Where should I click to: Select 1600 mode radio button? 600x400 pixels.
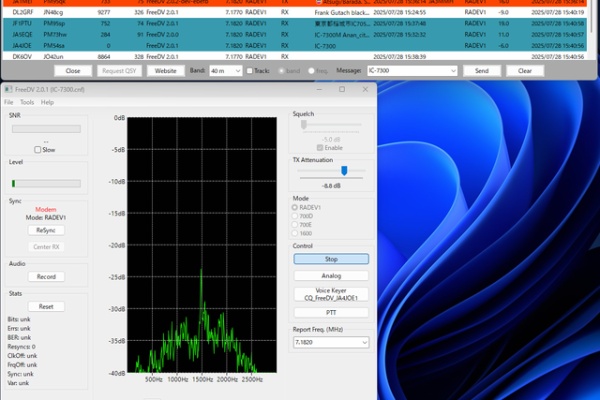coord(295,233)
